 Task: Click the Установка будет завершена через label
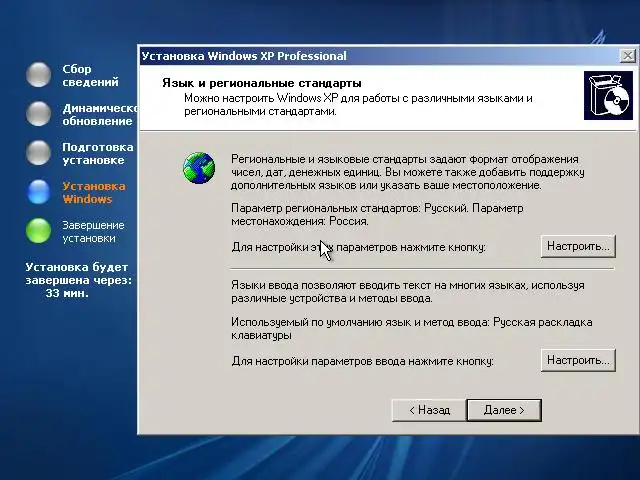(78, 273)
